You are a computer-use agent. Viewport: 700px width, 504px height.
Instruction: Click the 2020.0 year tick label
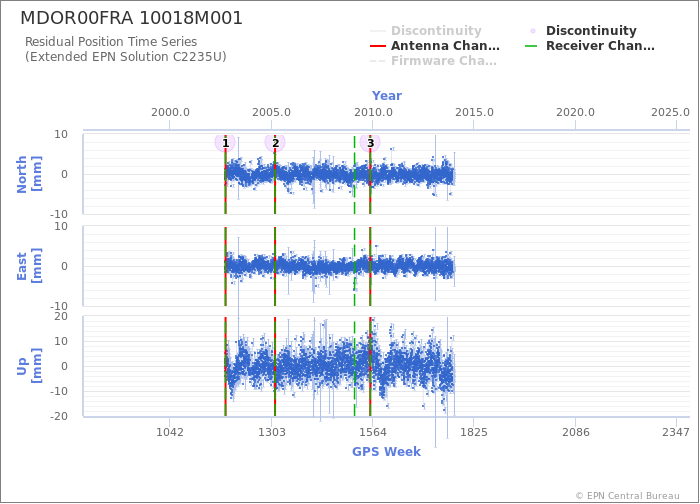575,112
